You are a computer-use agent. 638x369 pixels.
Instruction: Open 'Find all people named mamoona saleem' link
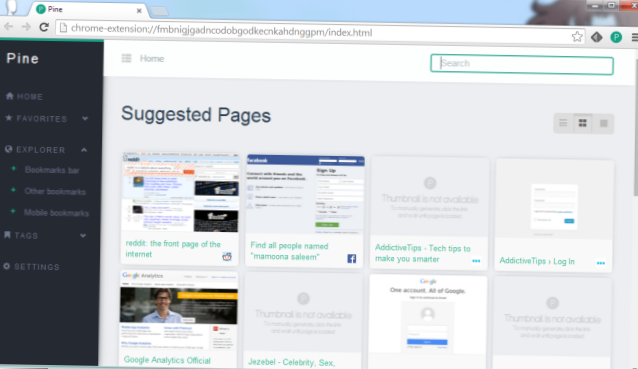coord(289,251)
